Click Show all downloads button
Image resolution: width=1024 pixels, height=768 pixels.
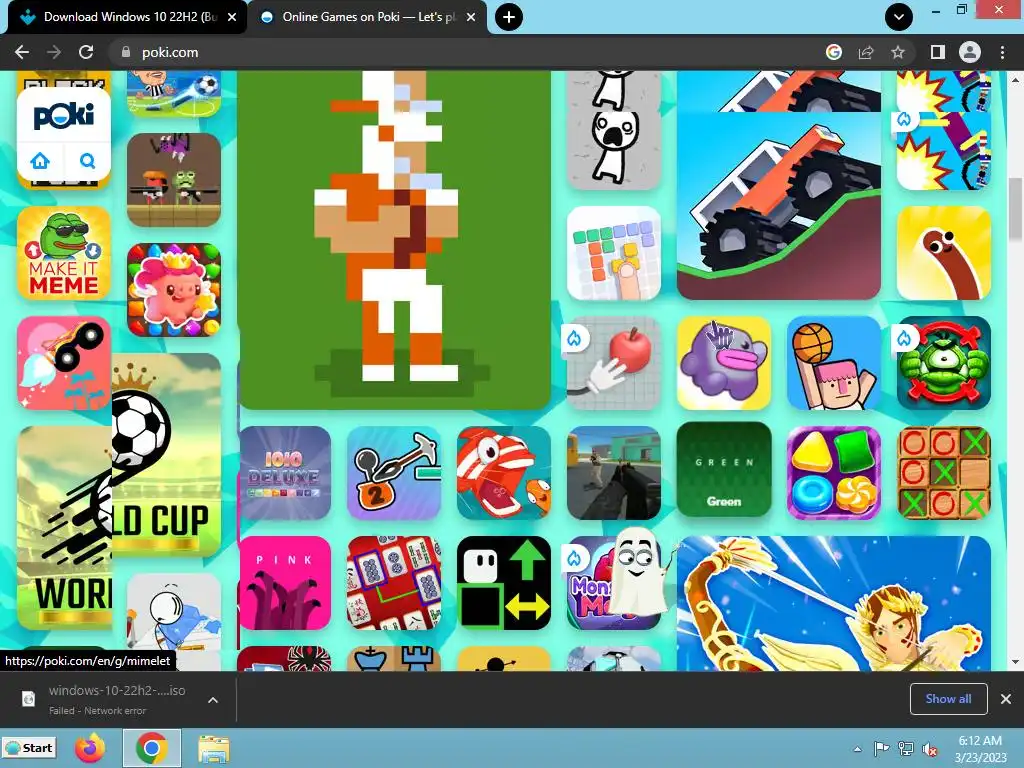tap(948, 699)
